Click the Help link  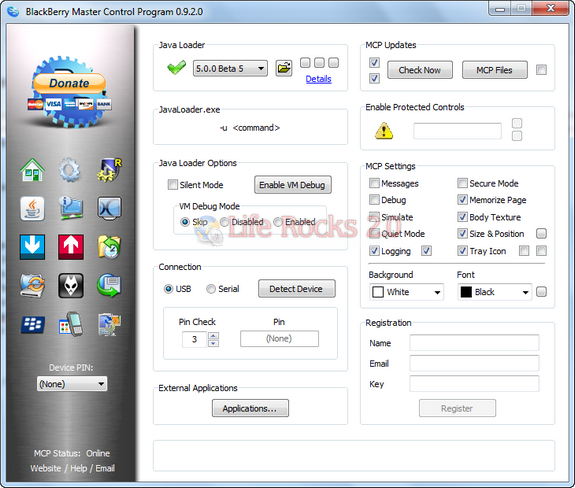(78, 468)
